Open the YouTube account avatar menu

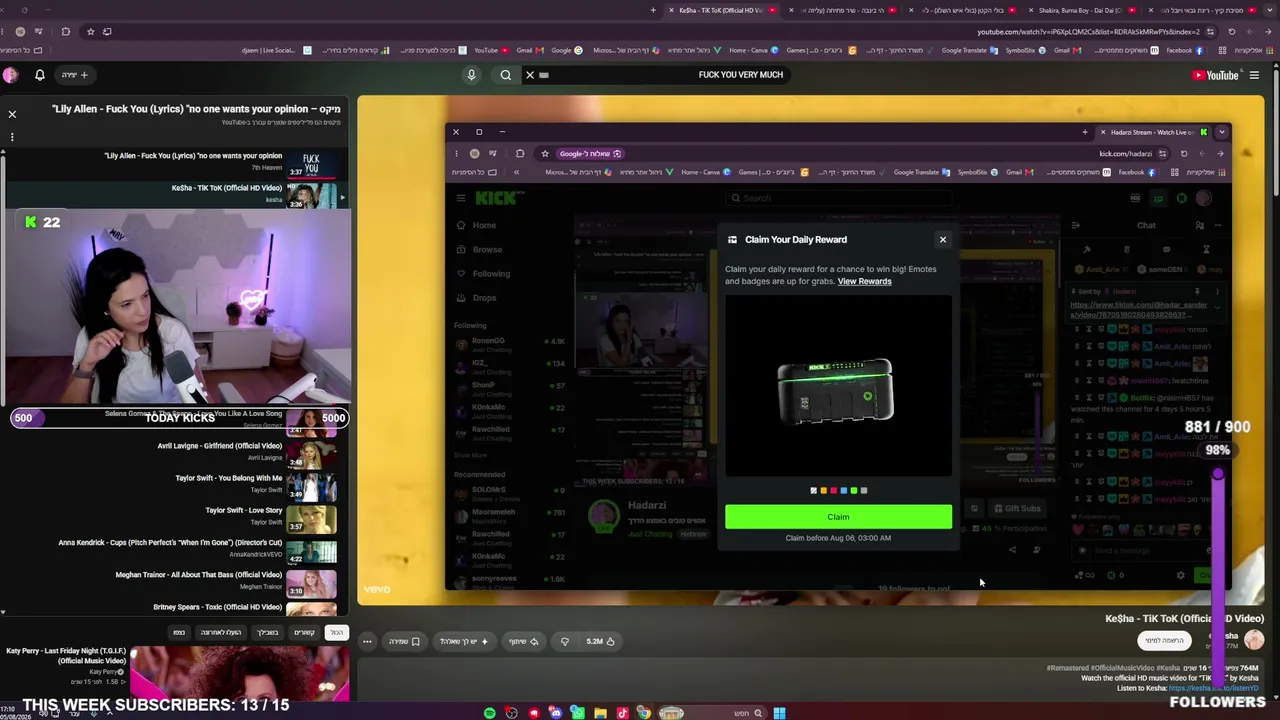(x=10, y=75)
